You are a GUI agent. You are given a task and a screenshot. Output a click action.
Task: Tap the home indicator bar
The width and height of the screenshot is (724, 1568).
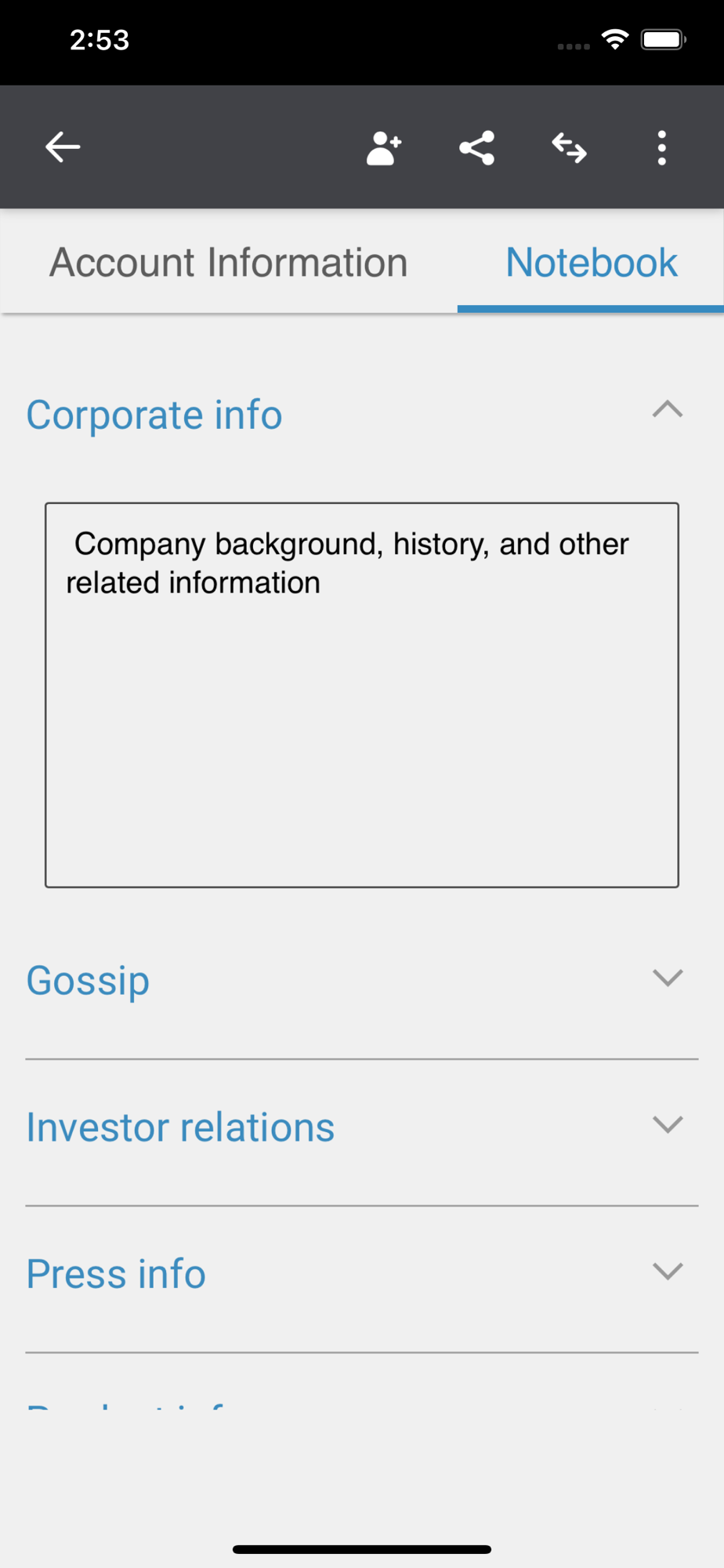click(362, 1549)
